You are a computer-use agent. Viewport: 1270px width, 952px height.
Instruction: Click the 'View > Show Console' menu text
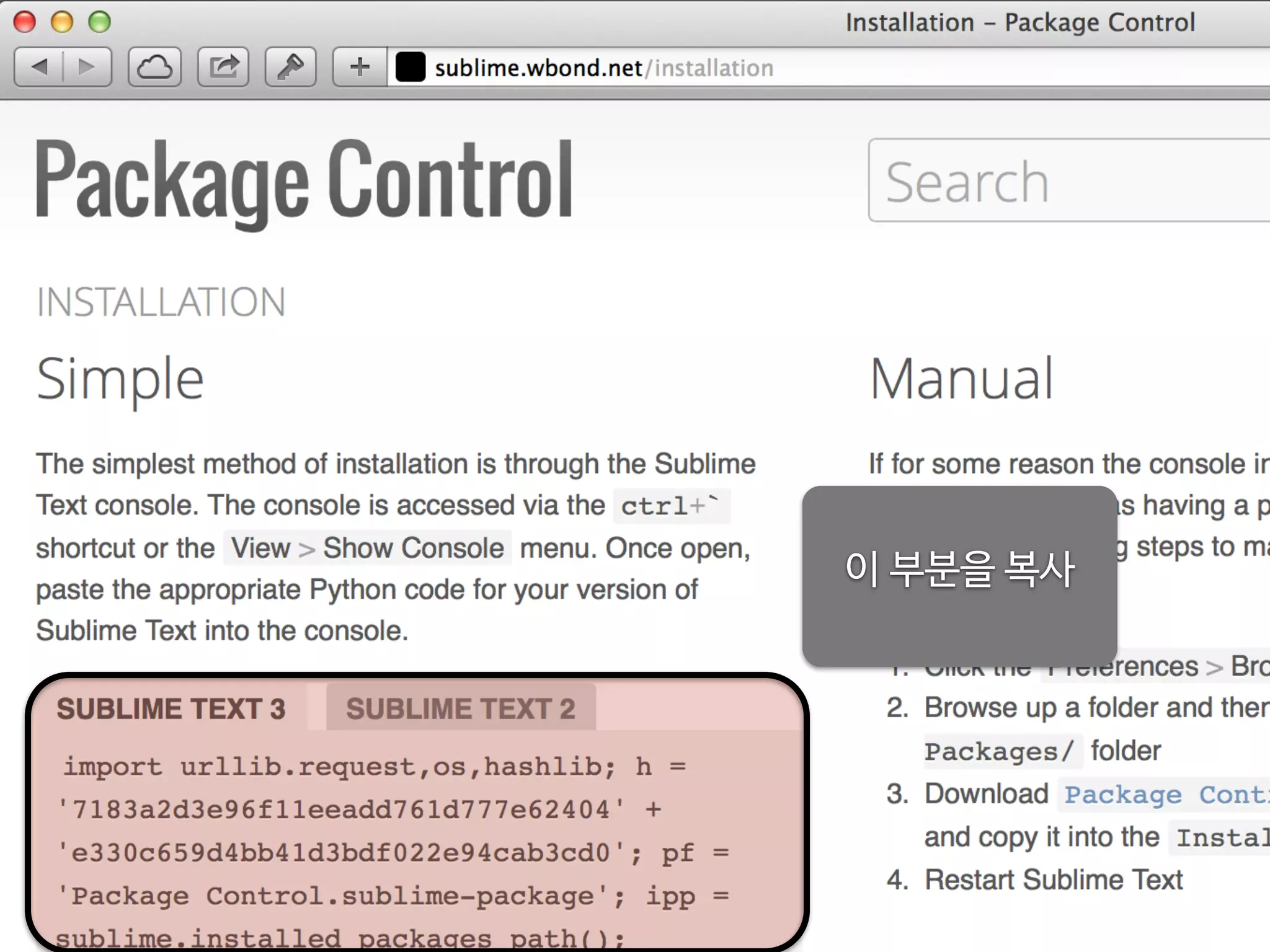click(368, 548)
